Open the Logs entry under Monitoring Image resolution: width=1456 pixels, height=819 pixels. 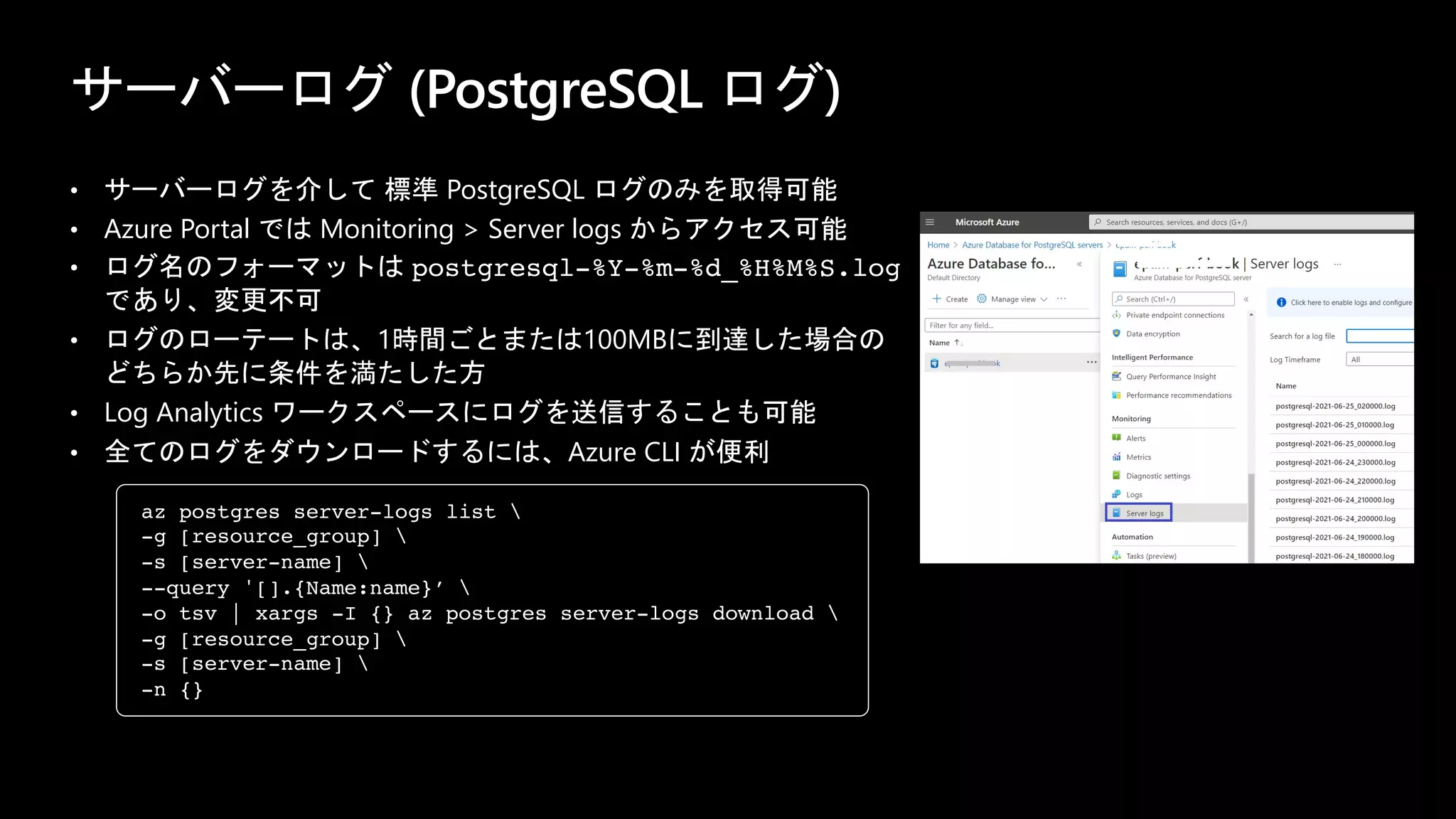1134,495
